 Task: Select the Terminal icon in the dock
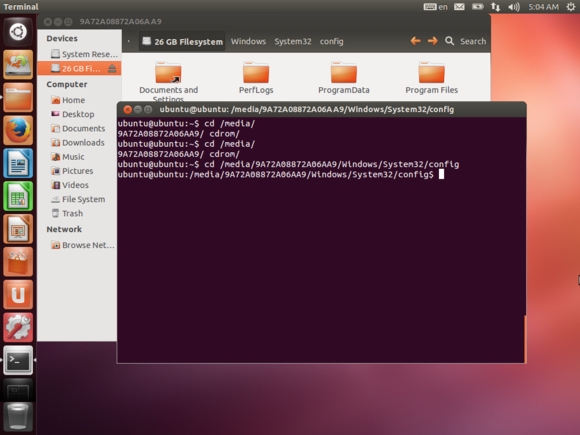pos(18,360)
